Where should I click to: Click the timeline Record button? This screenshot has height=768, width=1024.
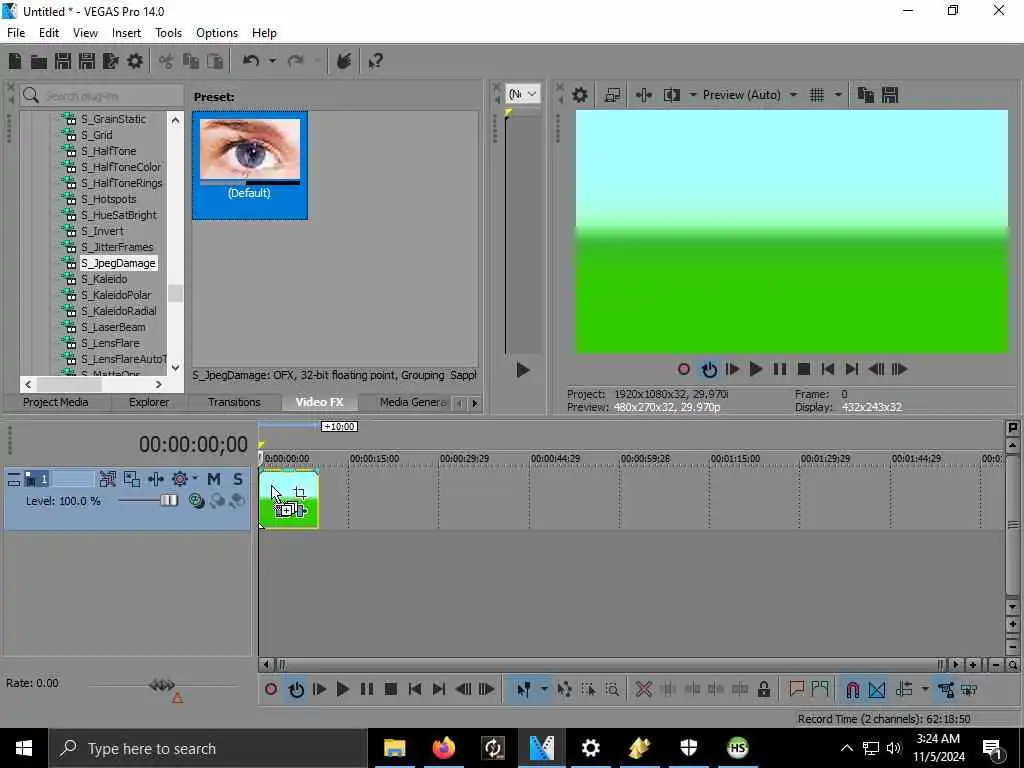point(271,689)
